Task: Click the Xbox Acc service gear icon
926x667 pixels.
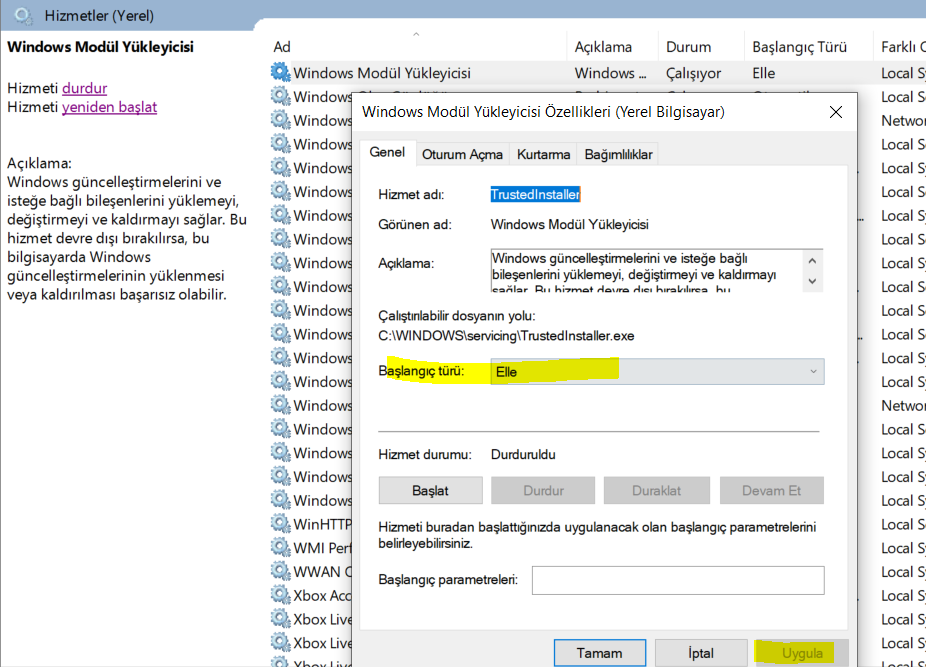Action: tap(281, 594)
